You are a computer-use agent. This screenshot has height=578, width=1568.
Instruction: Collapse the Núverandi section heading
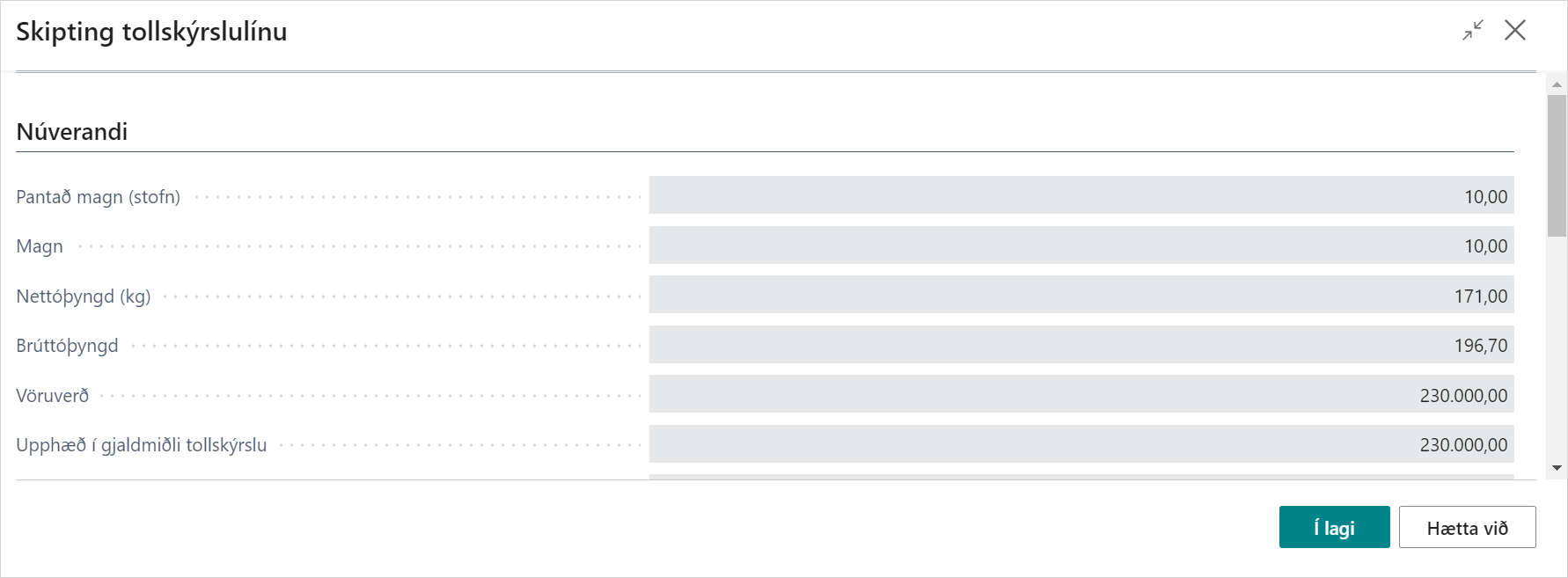point(72,132)
